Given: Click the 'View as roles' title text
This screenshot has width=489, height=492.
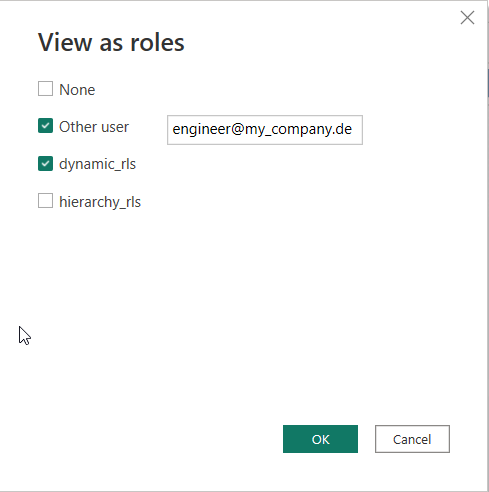Looking at the screenshot, I should (x=111, y=43).
